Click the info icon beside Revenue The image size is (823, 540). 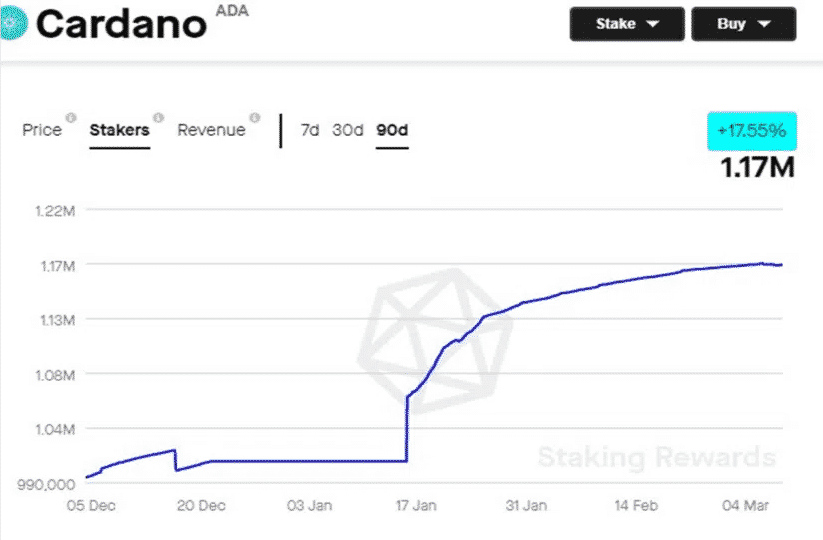pos(254,117)
